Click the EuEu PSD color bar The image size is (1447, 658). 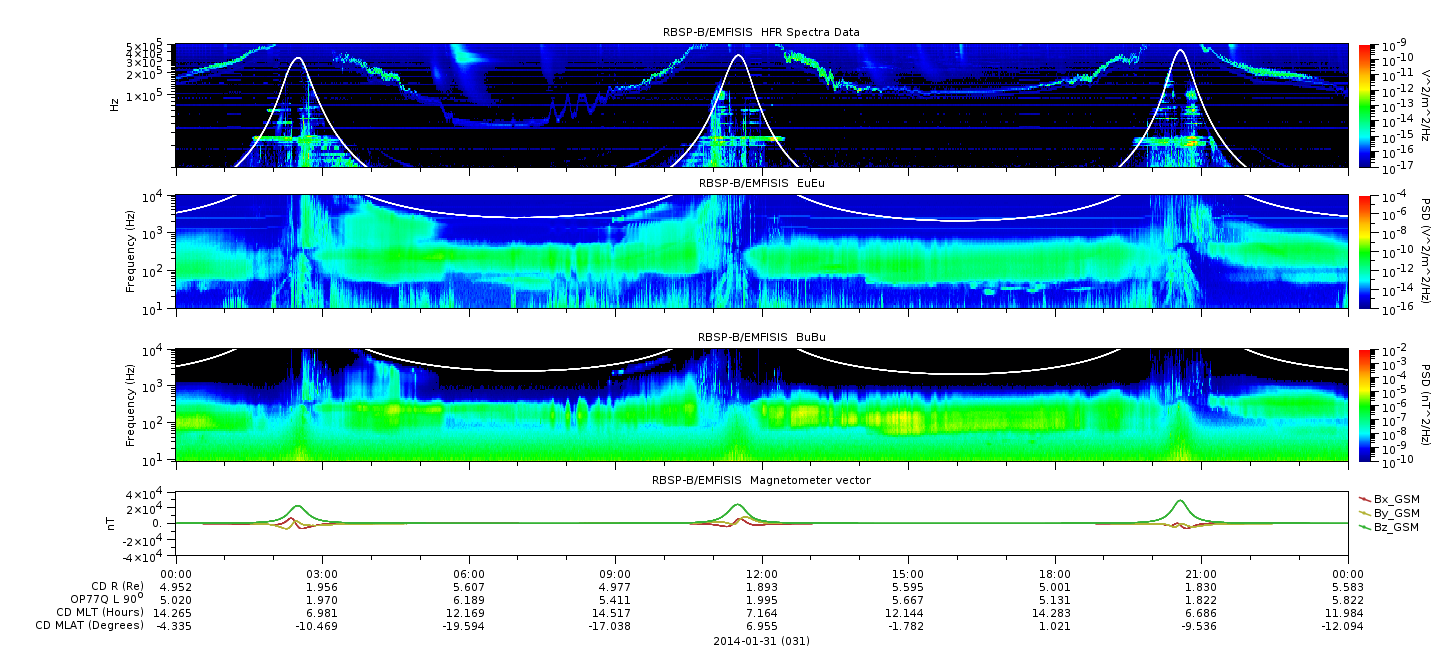click(1366, 251)
